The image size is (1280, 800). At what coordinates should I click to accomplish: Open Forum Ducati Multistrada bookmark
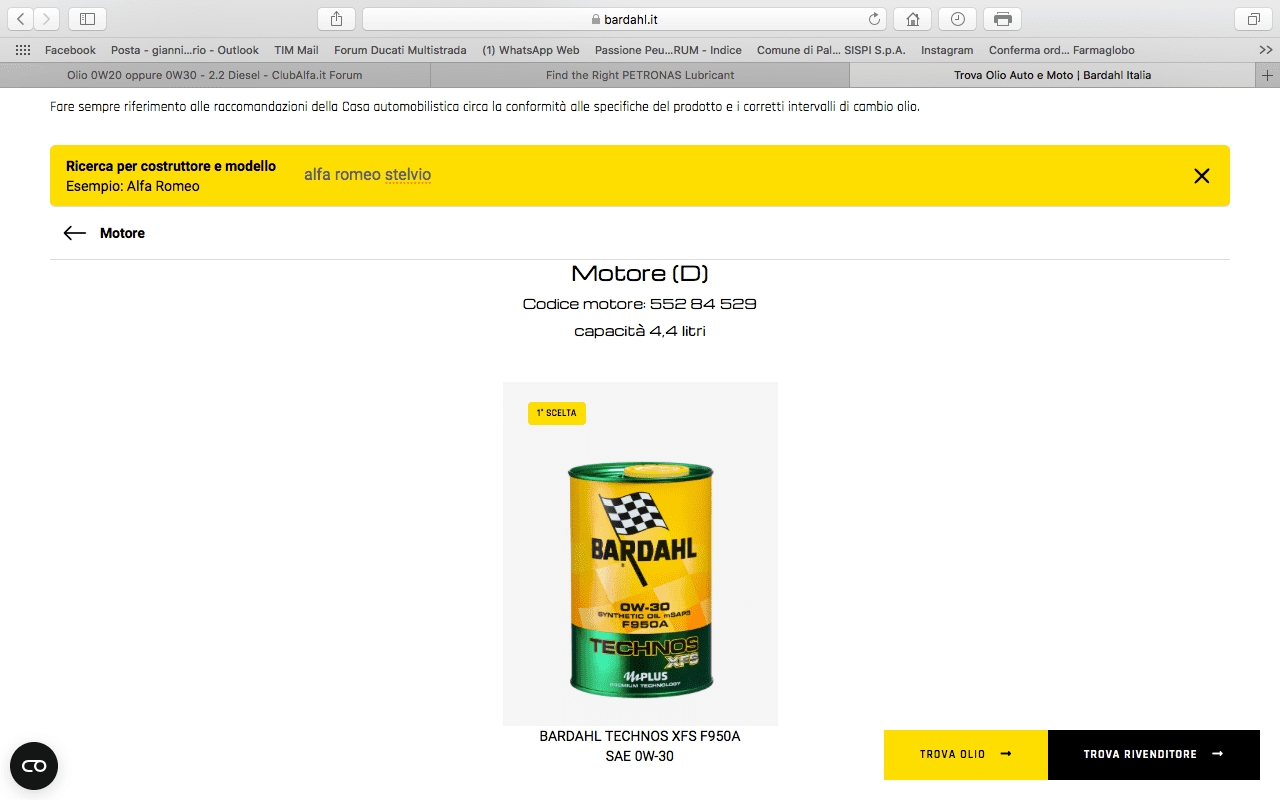coord(400,50)
